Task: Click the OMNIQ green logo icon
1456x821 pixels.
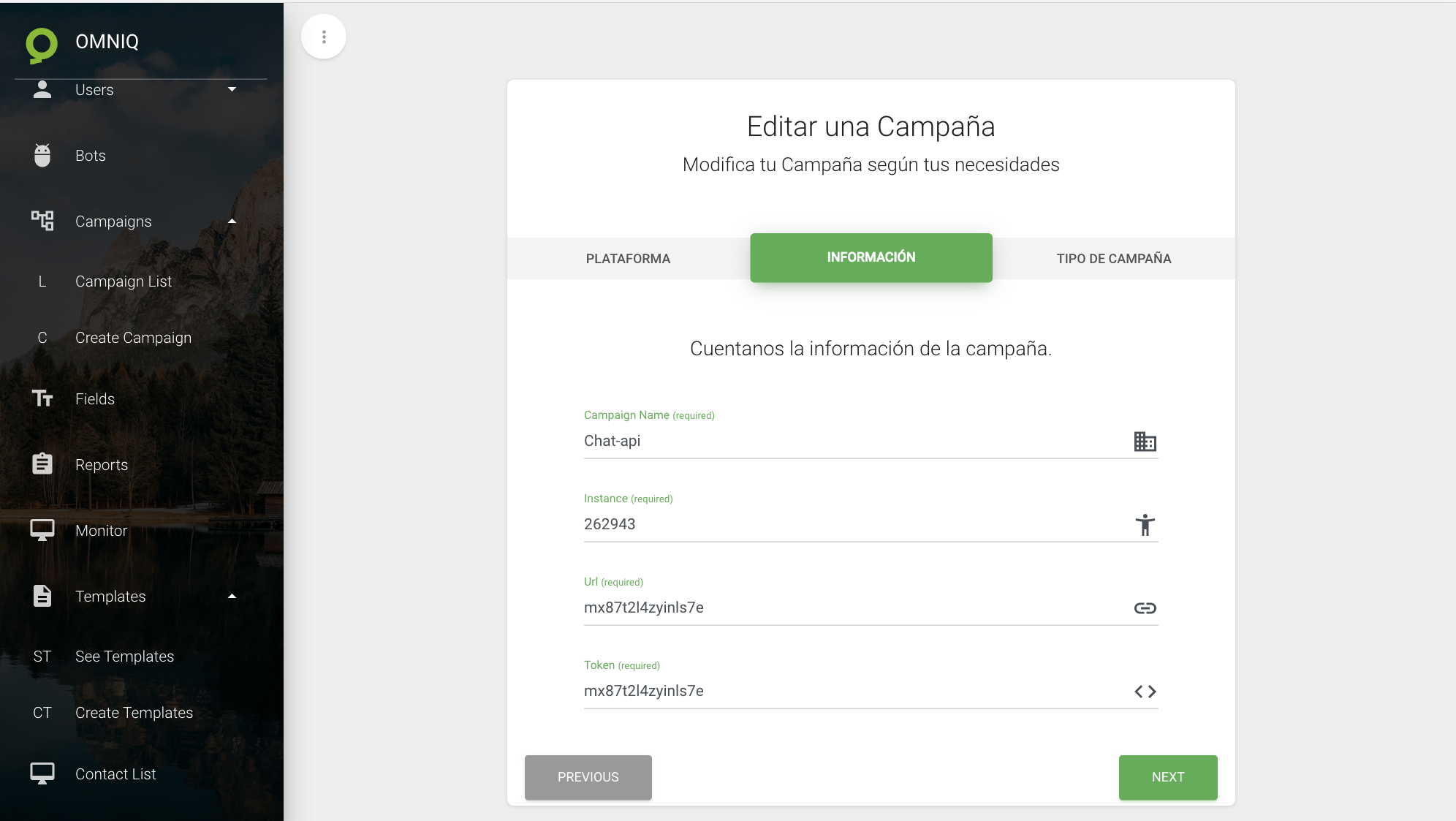Action: [x=42, y=45]
